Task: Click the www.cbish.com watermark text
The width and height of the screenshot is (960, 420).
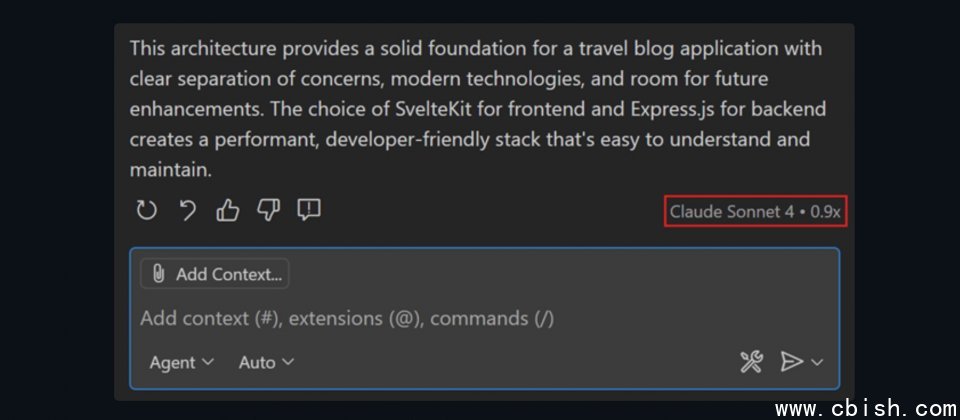Action: [x=866, y=408]
